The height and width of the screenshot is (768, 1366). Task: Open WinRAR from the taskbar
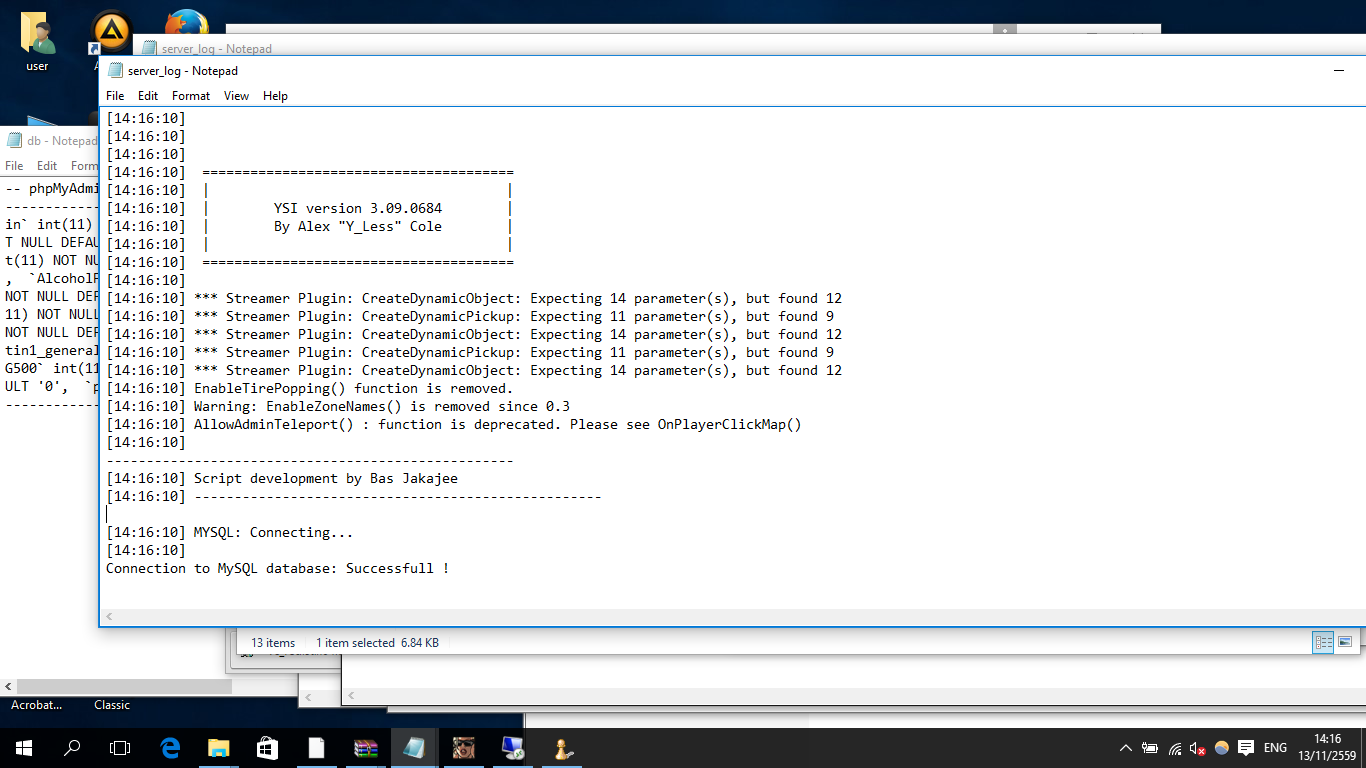coord(365,747)
